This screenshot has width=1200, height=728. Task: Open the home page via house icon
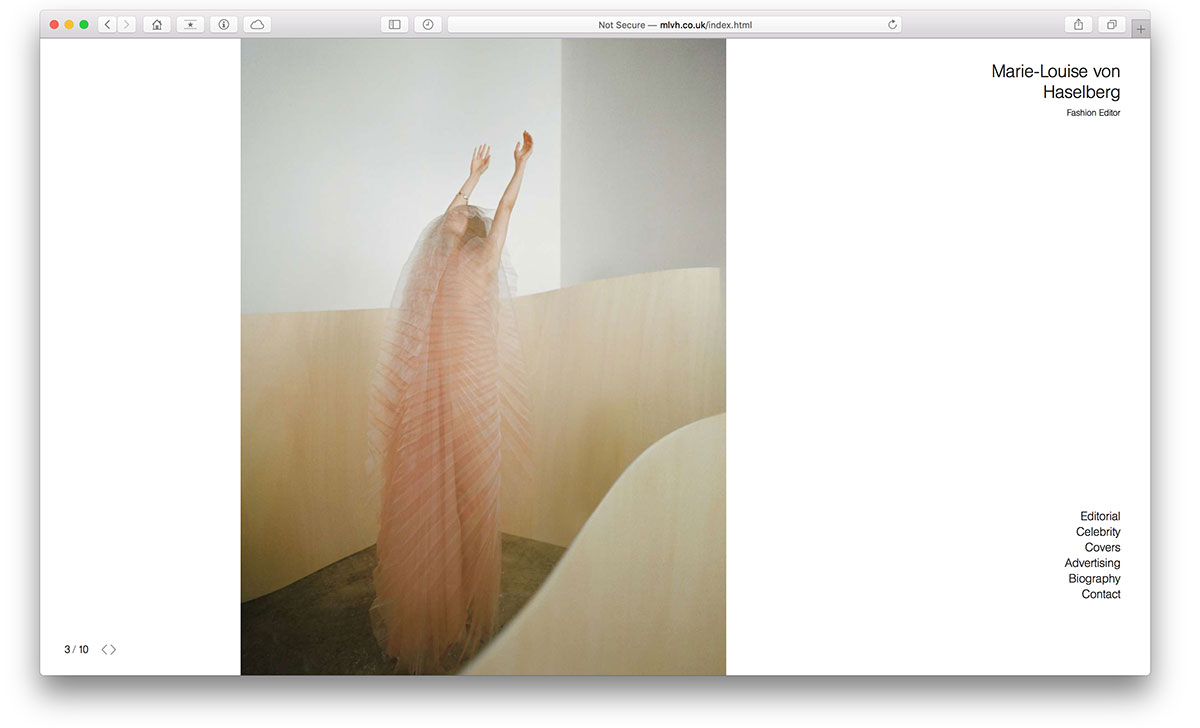click(x=157, y=24)
